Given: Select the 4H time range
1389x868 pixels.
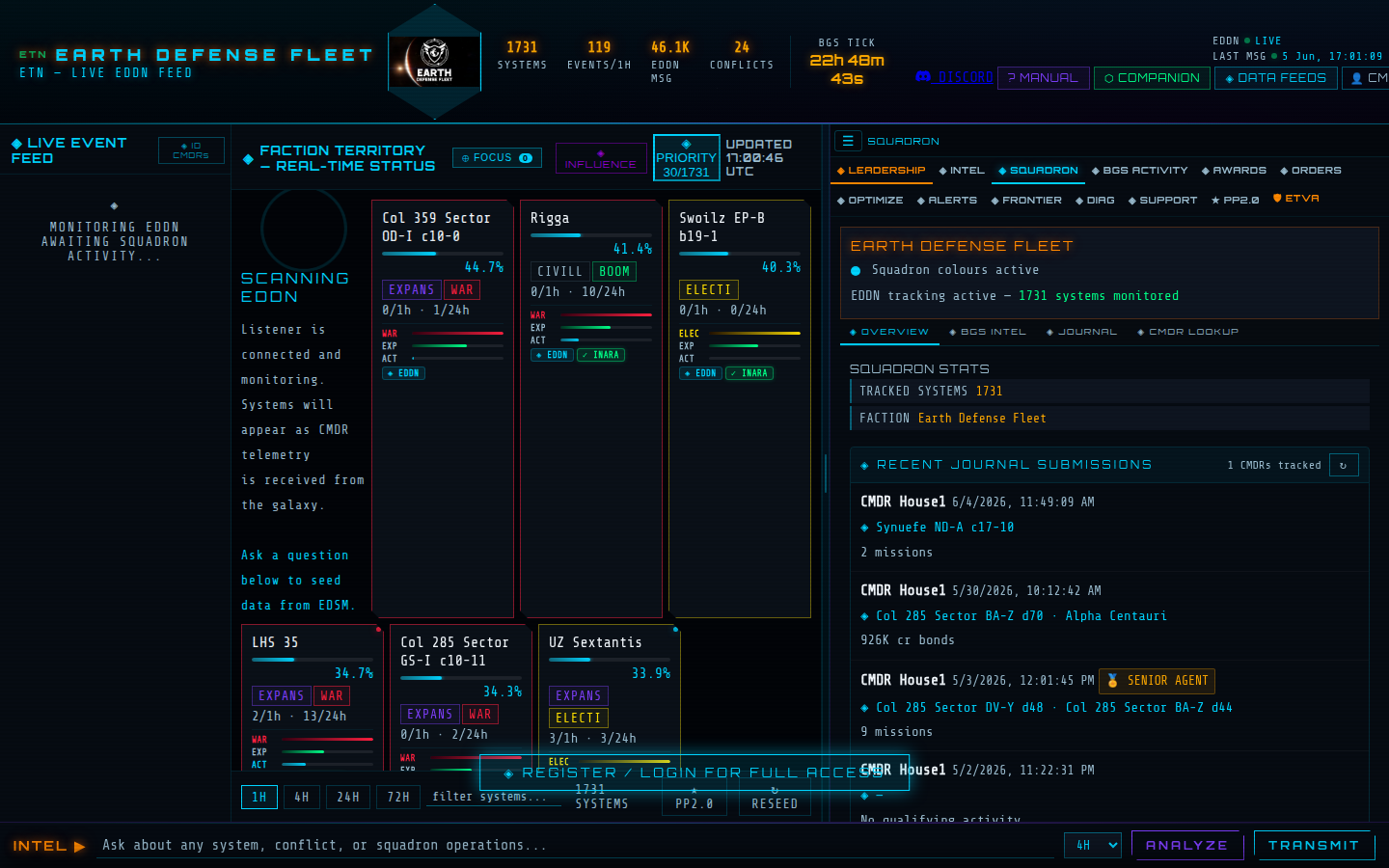Looking at the screenshot, I should (x=302, y=797).
